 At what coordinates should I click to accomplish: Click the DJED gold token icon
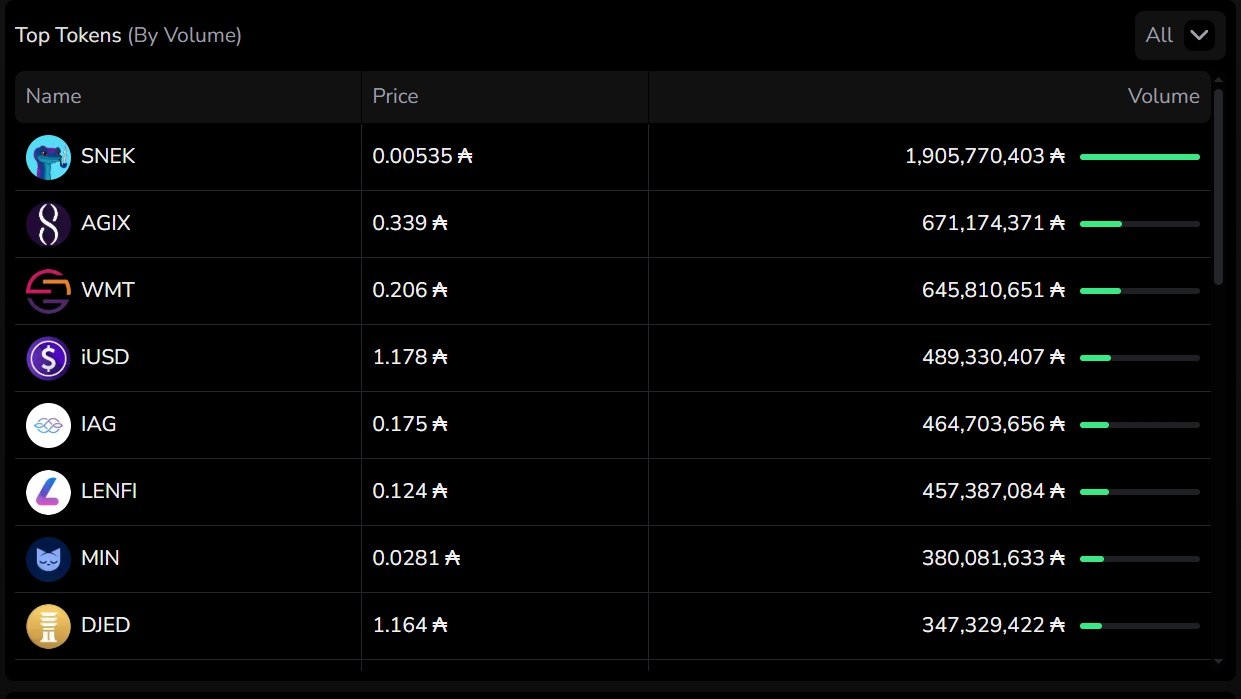point(48,626)
